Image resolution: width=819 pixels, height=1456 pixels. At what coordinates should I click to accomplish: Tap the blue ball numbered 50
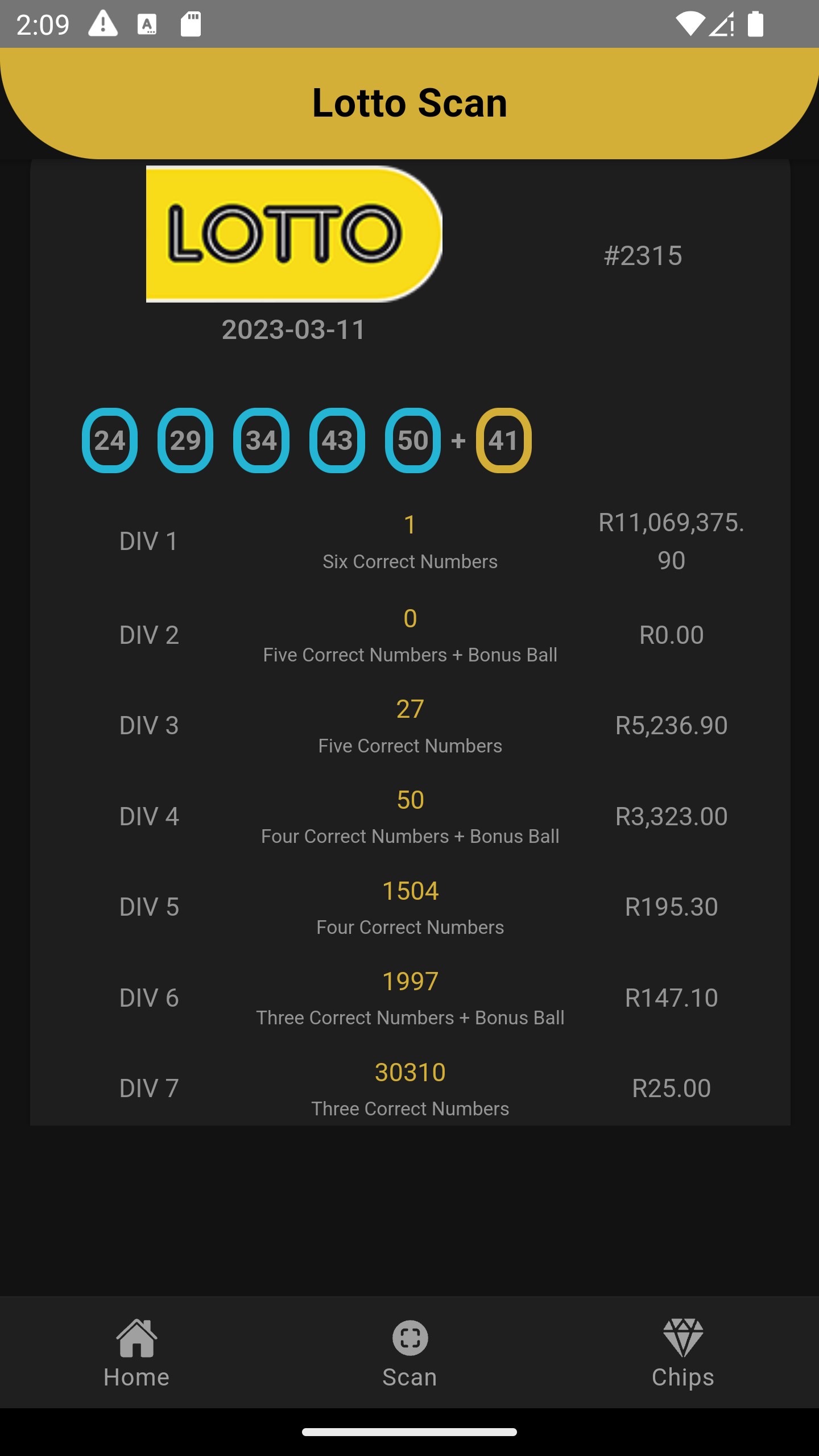[x=413, y=440]
